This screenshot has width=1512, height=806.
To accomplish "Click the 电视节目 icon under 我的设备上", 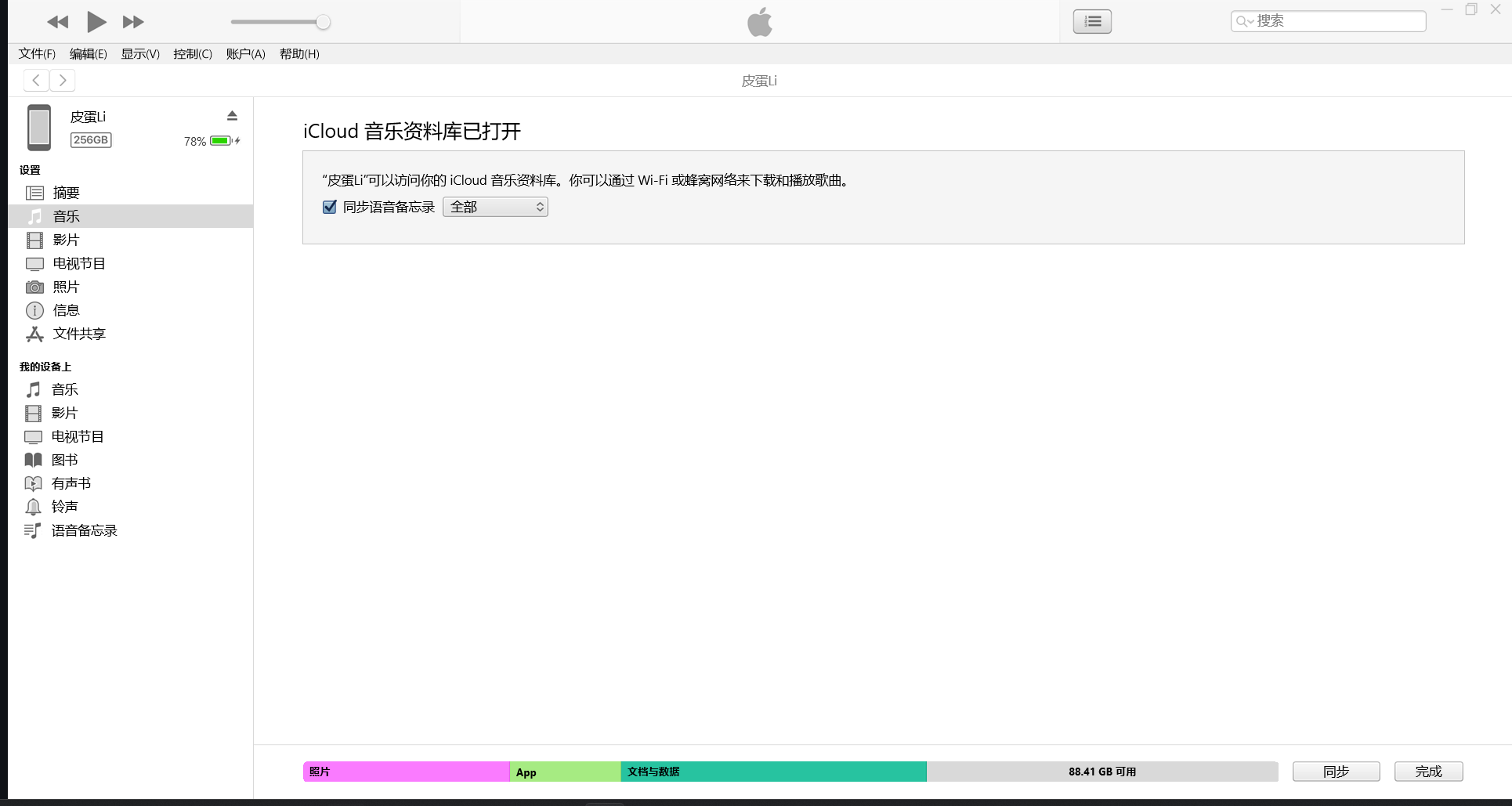I will [x=33, y=437].
